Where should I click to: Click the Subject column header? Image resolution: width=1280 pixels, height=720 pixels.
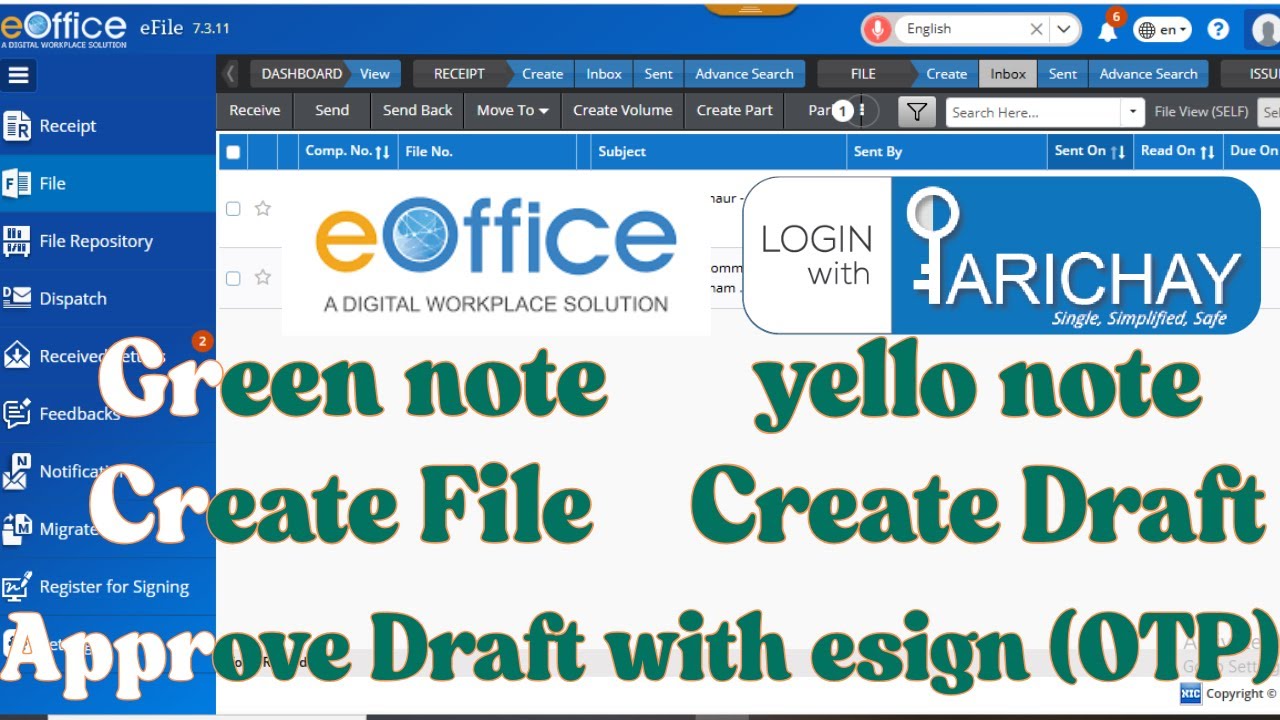pyautogui.click(x=622, y=152)
